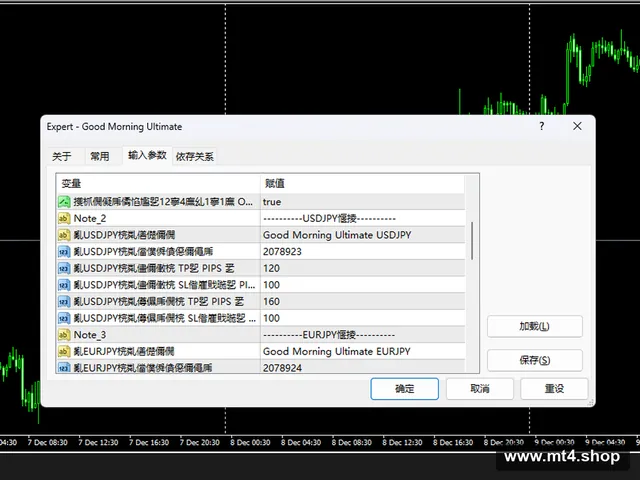Click the string icon beside Note_2
This screenshot has width=640, height=480.
tap(64, 218)
